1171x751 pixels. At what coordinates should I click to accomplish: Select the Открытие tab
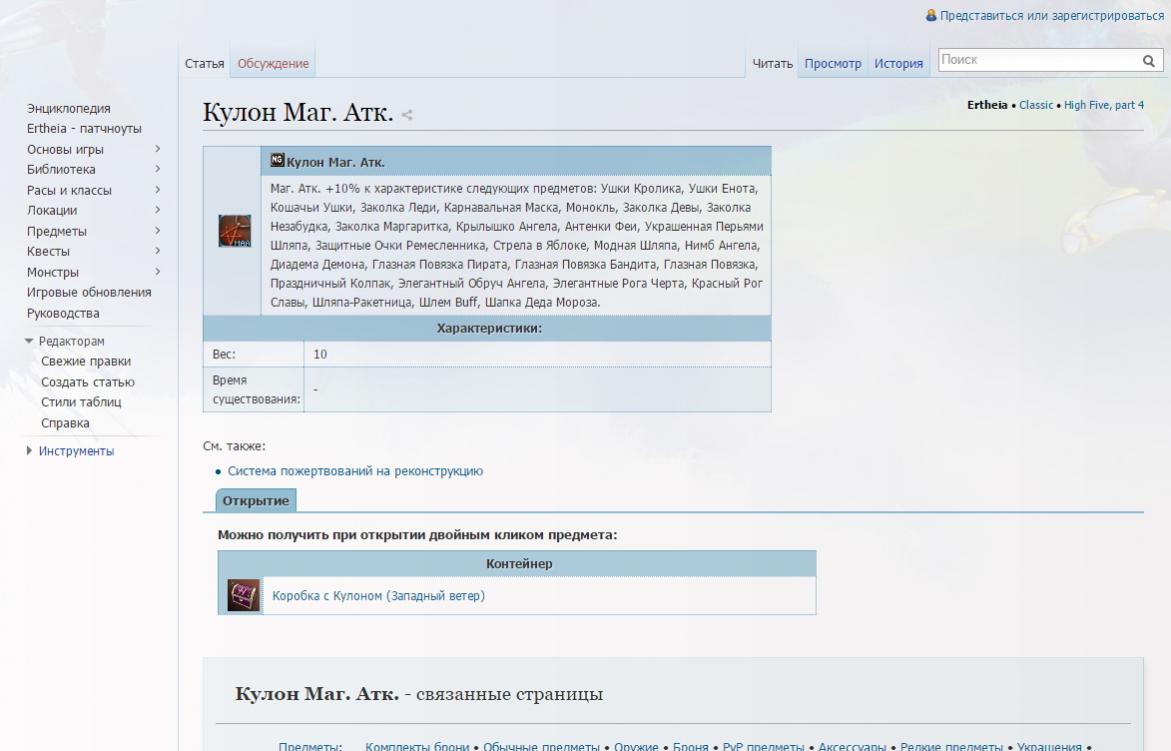tap(256, 501)
